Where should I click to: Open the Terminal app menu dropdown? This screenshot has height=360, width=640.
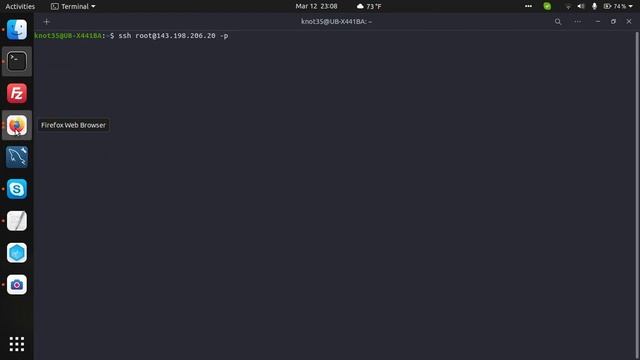click(x=73, y=6)
